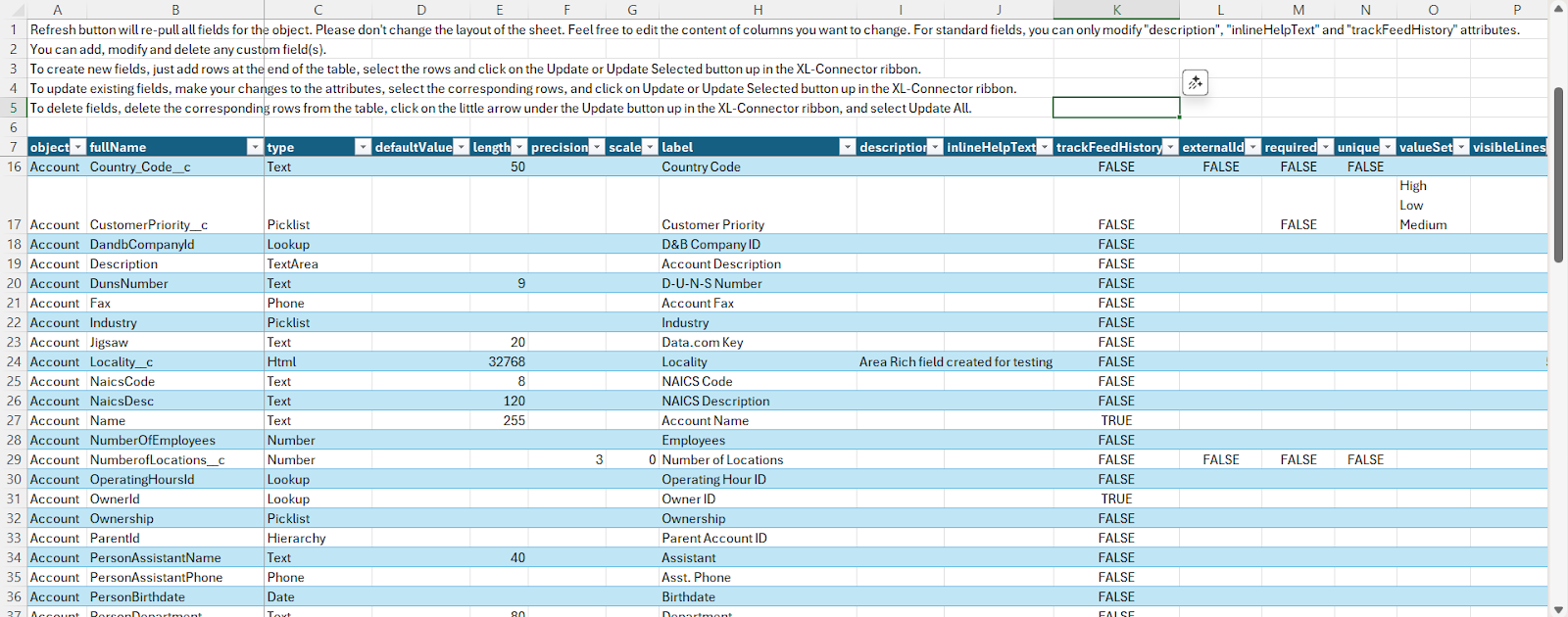Click the length value '255'
The width and height of the screenshot is (1568, 617).
[x=514, y=420]
